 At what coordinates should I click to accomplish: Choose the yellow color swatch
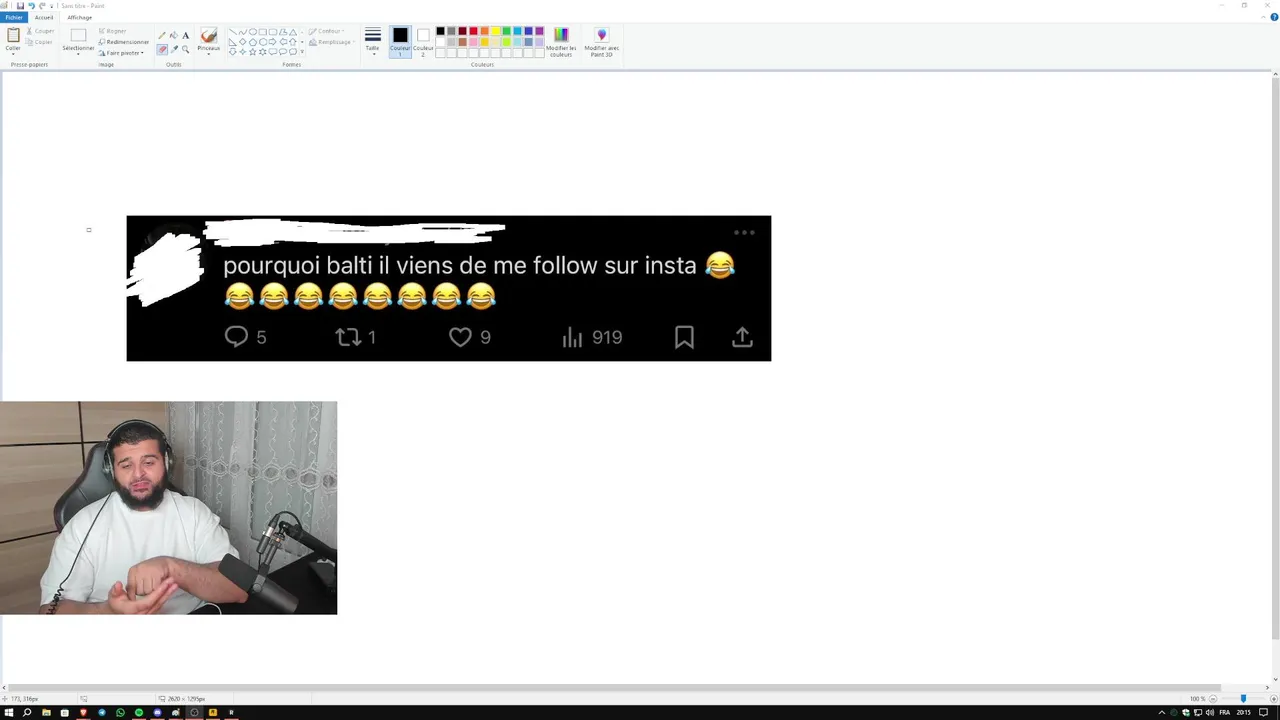[495, 31]
